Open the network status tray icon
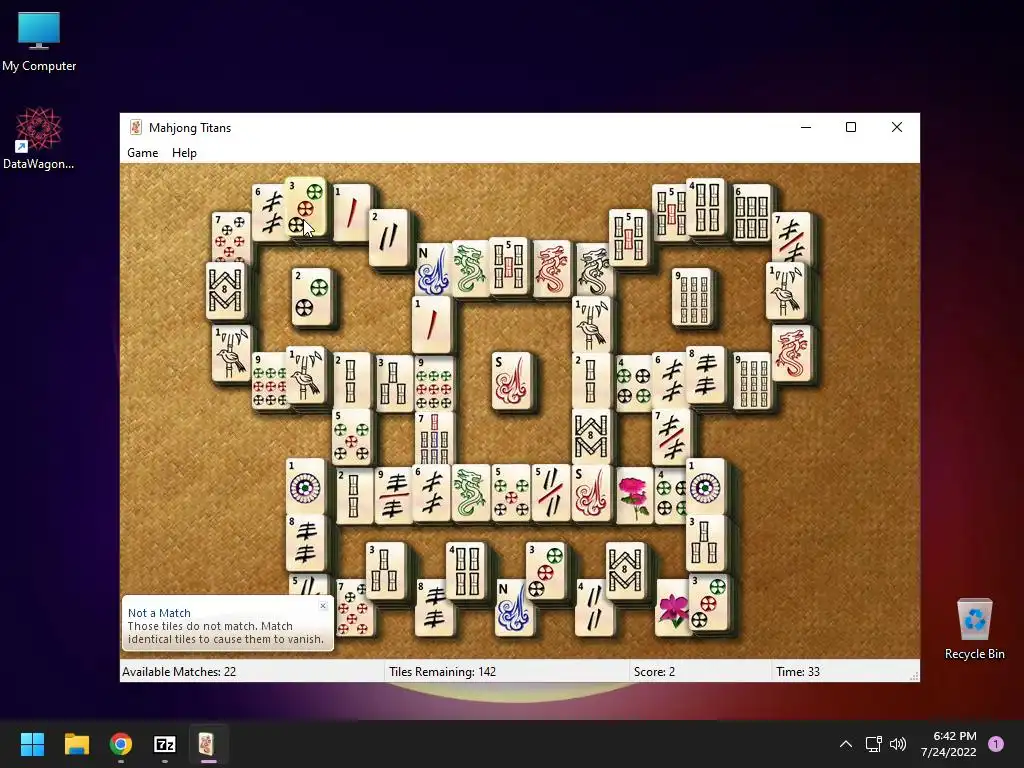The width and height of the screenshot is (1024, 768). point(873,744)
